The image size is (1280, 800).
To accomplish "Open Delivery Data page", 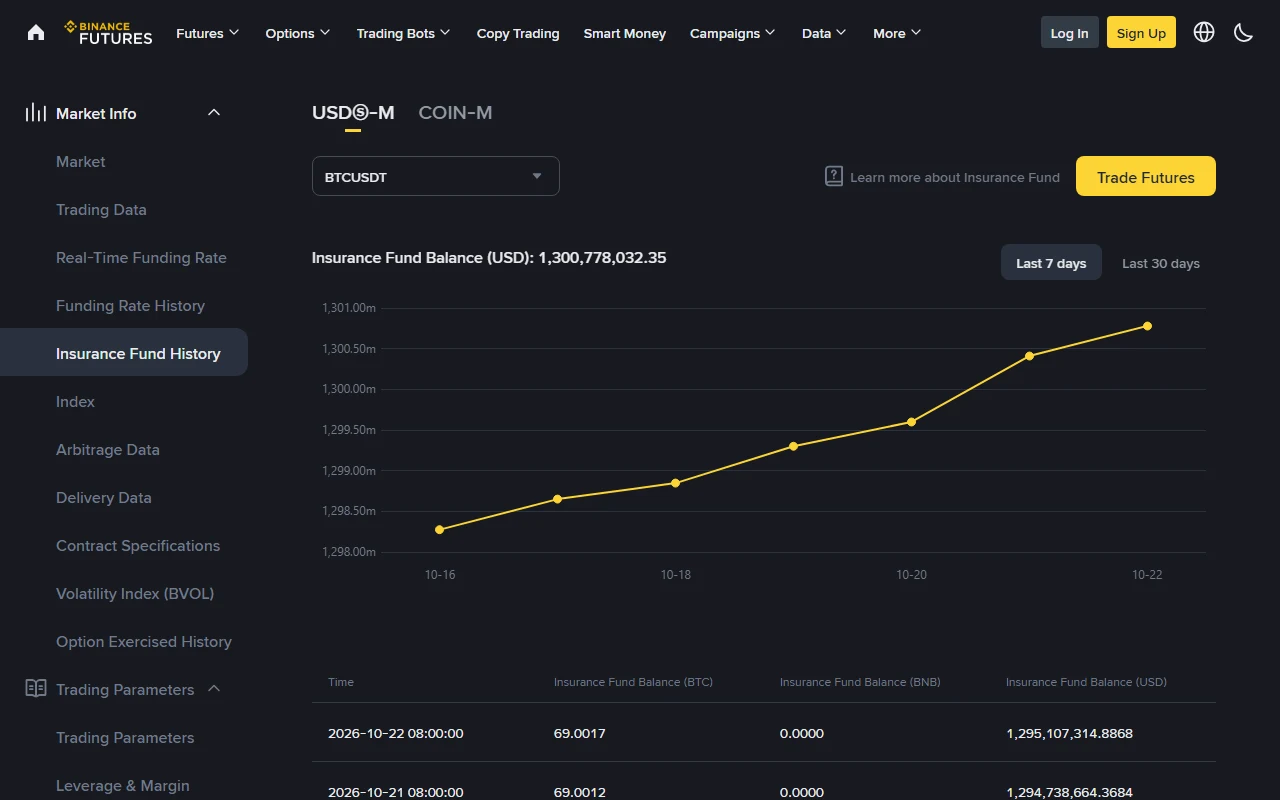I will click(x=104, y=497).
